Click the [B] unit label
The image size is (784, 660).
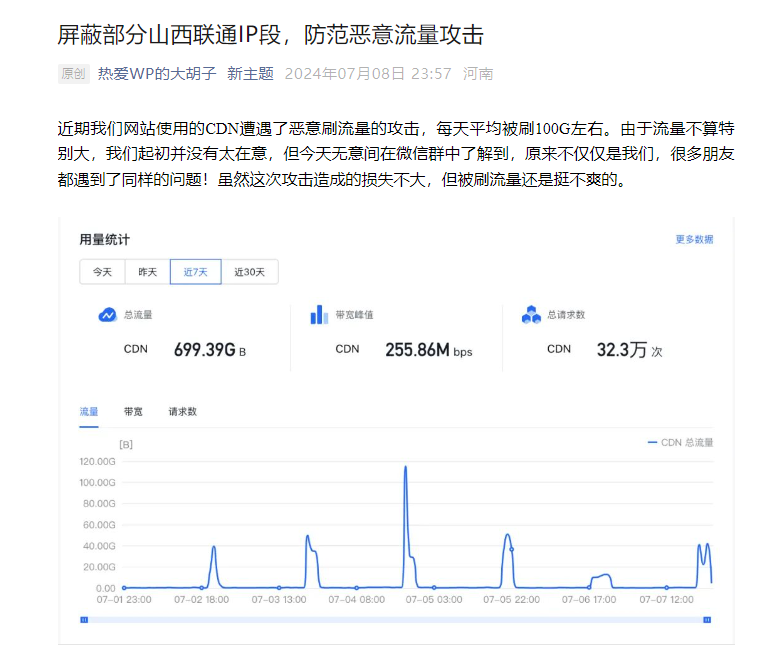pos(126,444)
